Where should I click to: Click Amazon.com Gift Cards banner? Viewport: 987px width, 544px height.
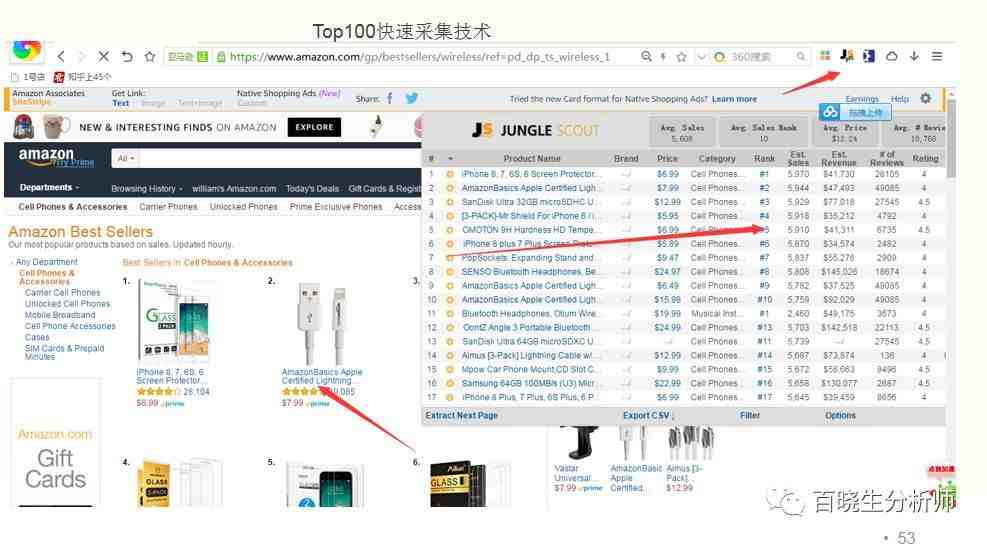(x=55, y=442)
